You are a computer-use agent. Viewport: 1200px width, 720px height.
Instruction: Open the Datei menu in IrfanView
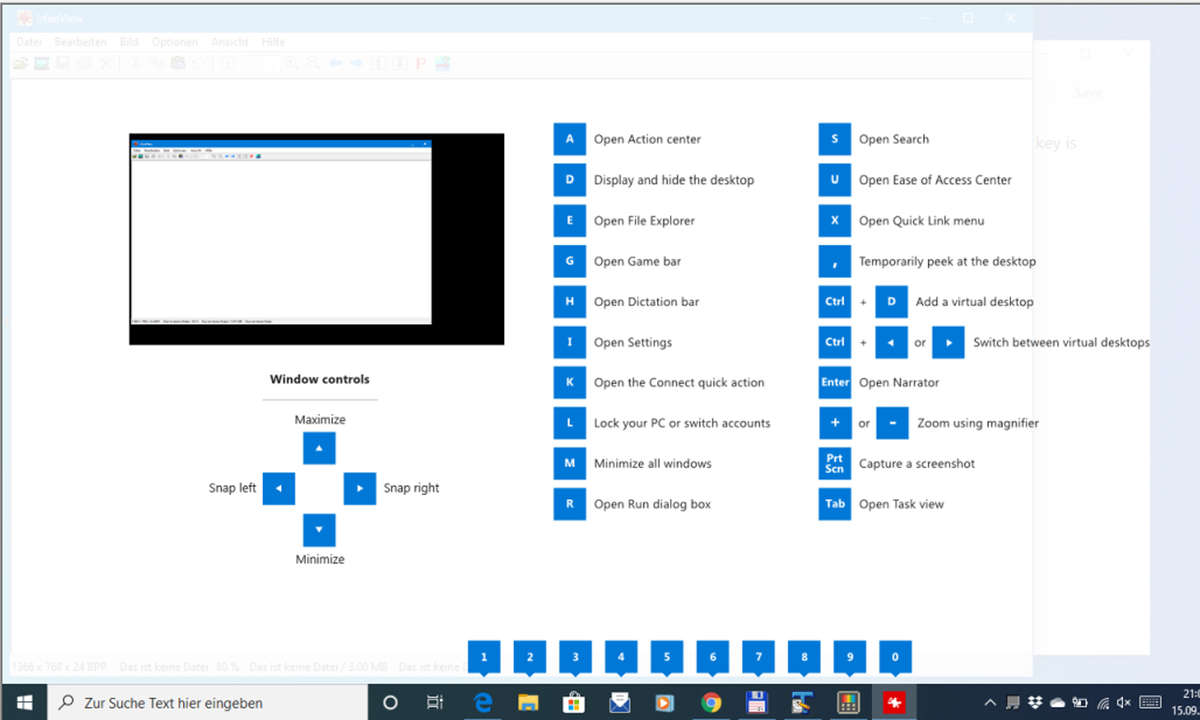pyautogui.click(x=29, y=42)
